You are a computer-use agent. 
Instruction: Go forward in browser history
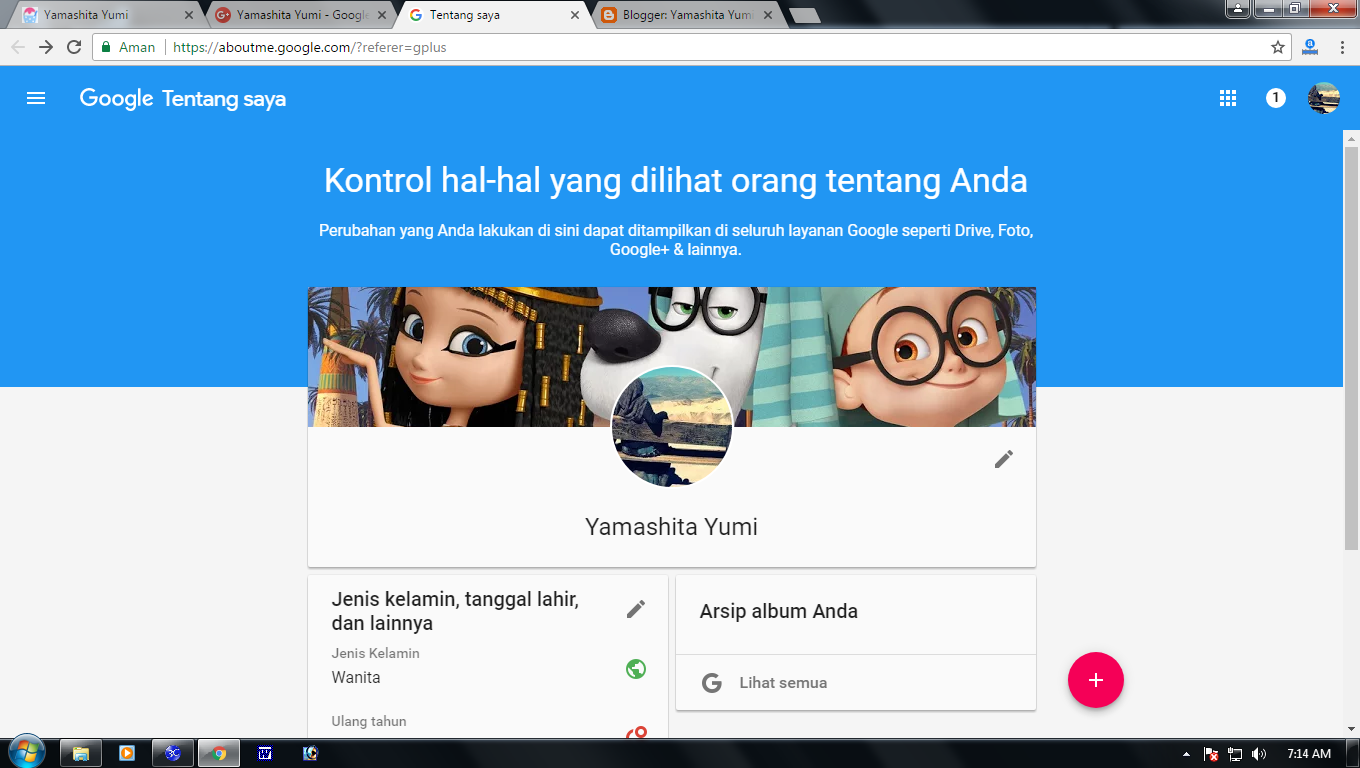46,47
